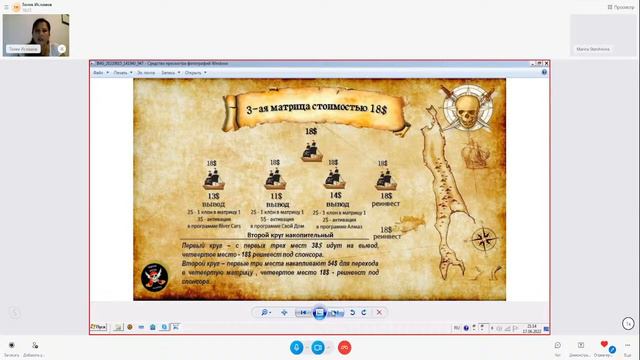Click the mute indicator on the video thumbnail
Image resolution: width=640 pixels, height=360 pixels.
[x=62, y=49]
